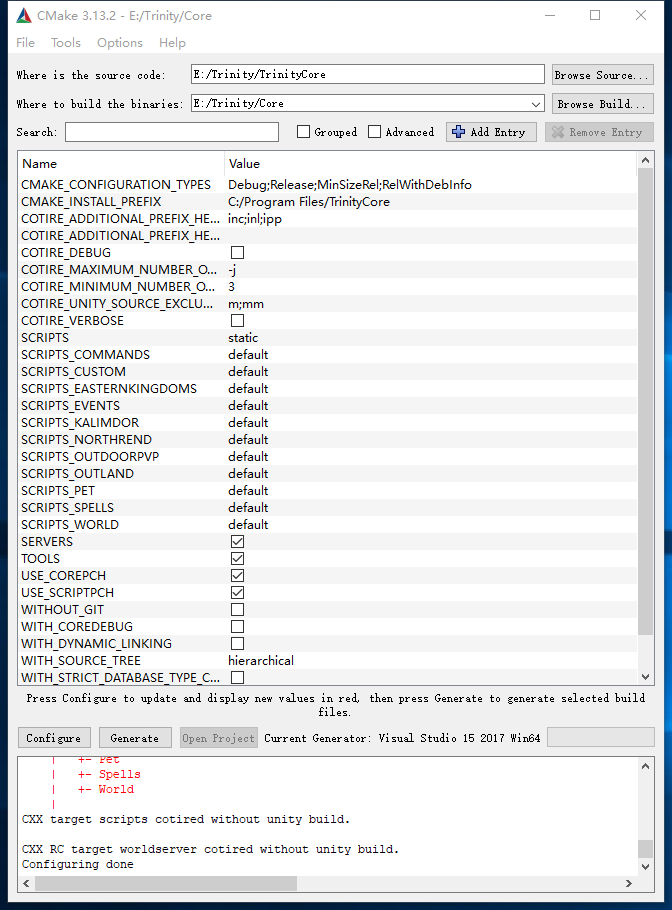Enable the Advanced checkbox
Viewport: 672px width, 910px height.
click(x=374, y=132)
